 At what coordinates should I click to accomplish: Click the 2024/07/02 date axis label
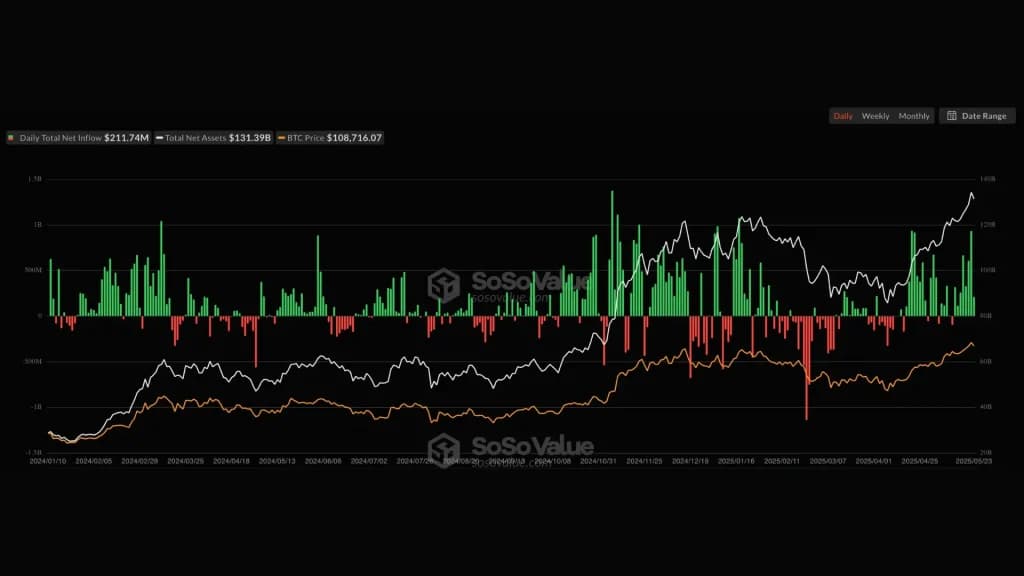(x=369, y=461)
